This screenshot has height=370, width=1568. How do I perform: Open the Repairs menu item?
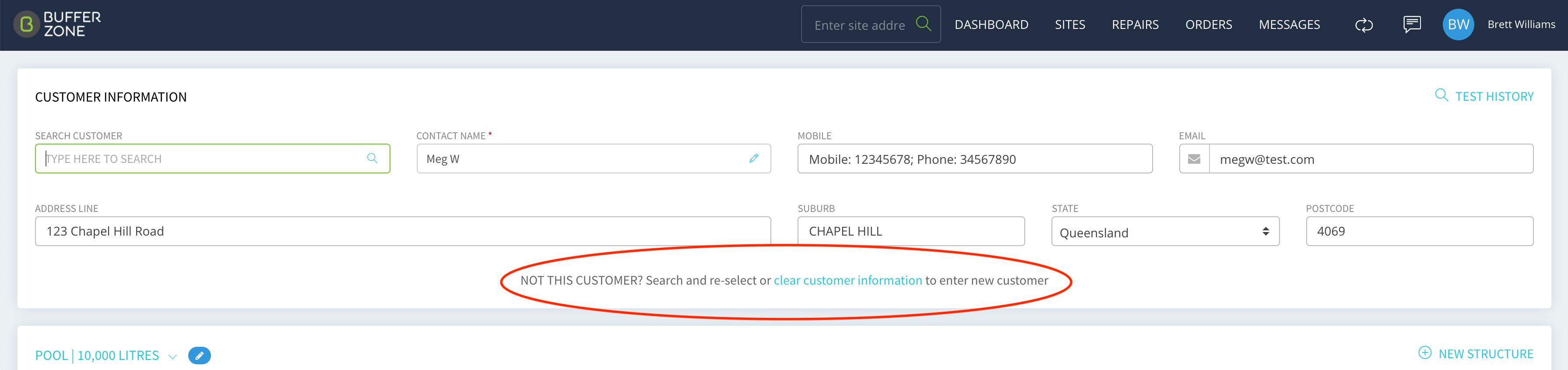point(1135,25)
